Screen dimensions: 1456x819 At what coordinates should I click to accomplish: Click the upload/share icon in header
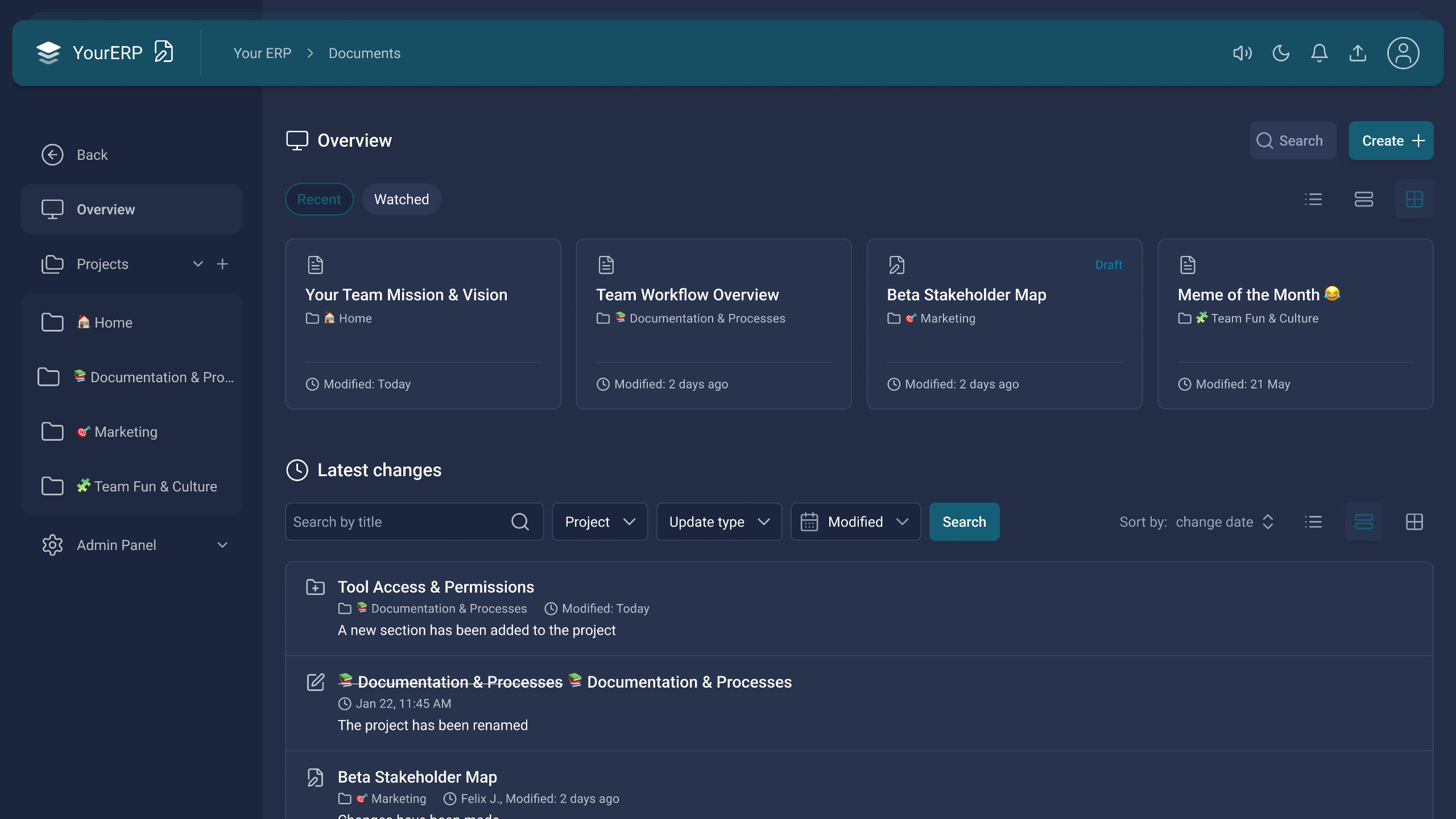(1358, 53)
